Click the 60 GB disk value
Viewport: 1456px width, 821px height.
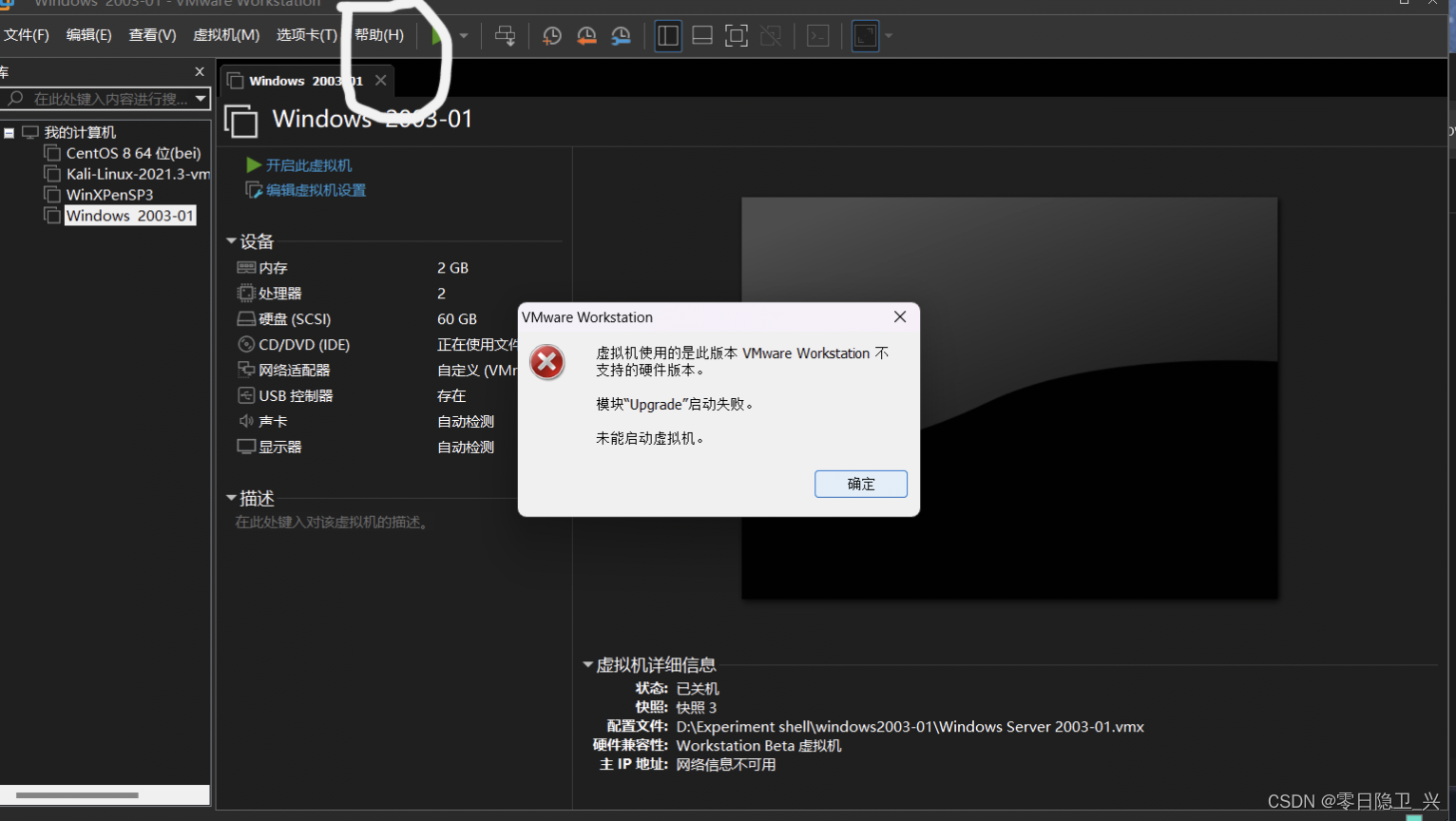click(457, 319)
